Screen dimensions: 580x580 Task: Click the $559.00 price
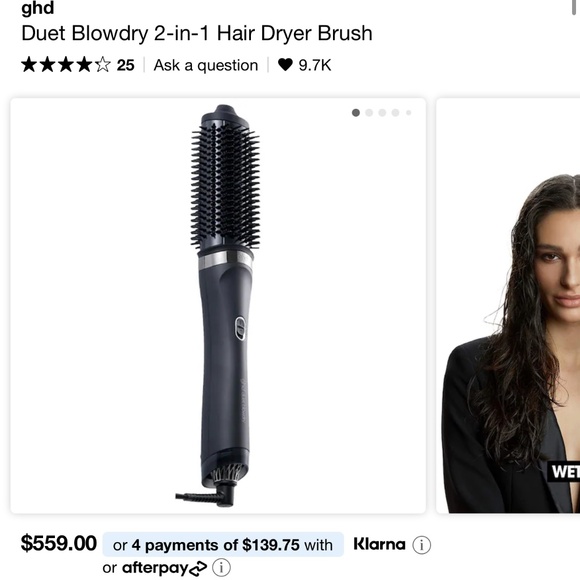tap(59, 543)
